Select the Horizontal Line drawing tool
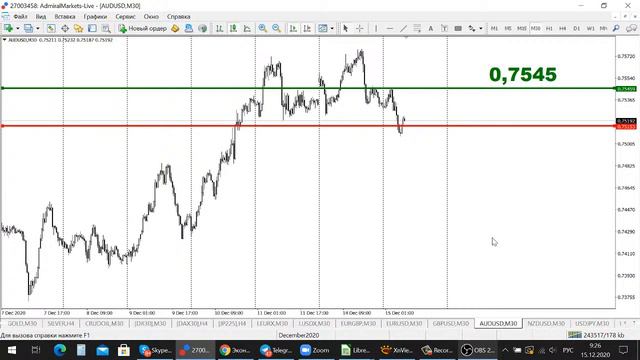Screen dimensions: 640x360 (390, 28)
